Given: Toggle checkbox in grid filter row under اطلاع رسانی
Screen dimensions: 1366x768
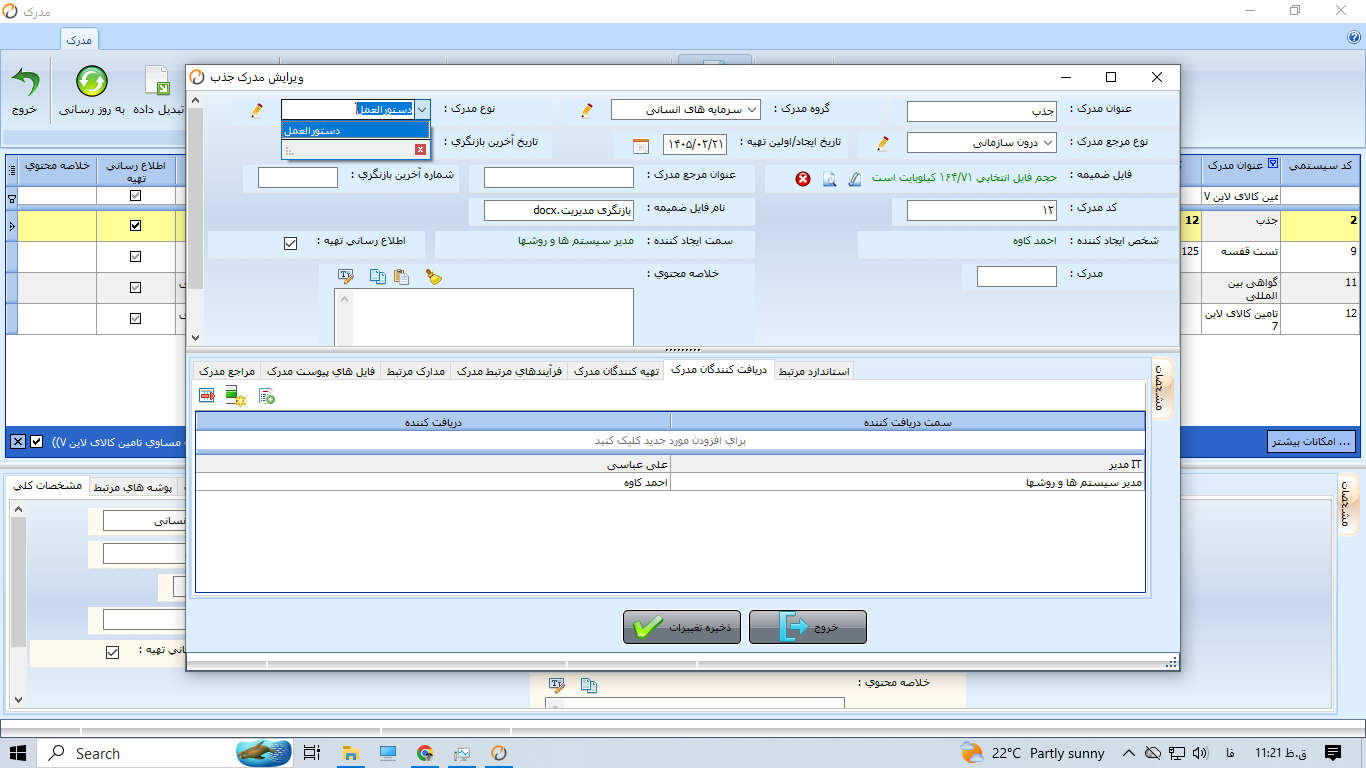Looking at the screenshot, I should tap(136, 196).
